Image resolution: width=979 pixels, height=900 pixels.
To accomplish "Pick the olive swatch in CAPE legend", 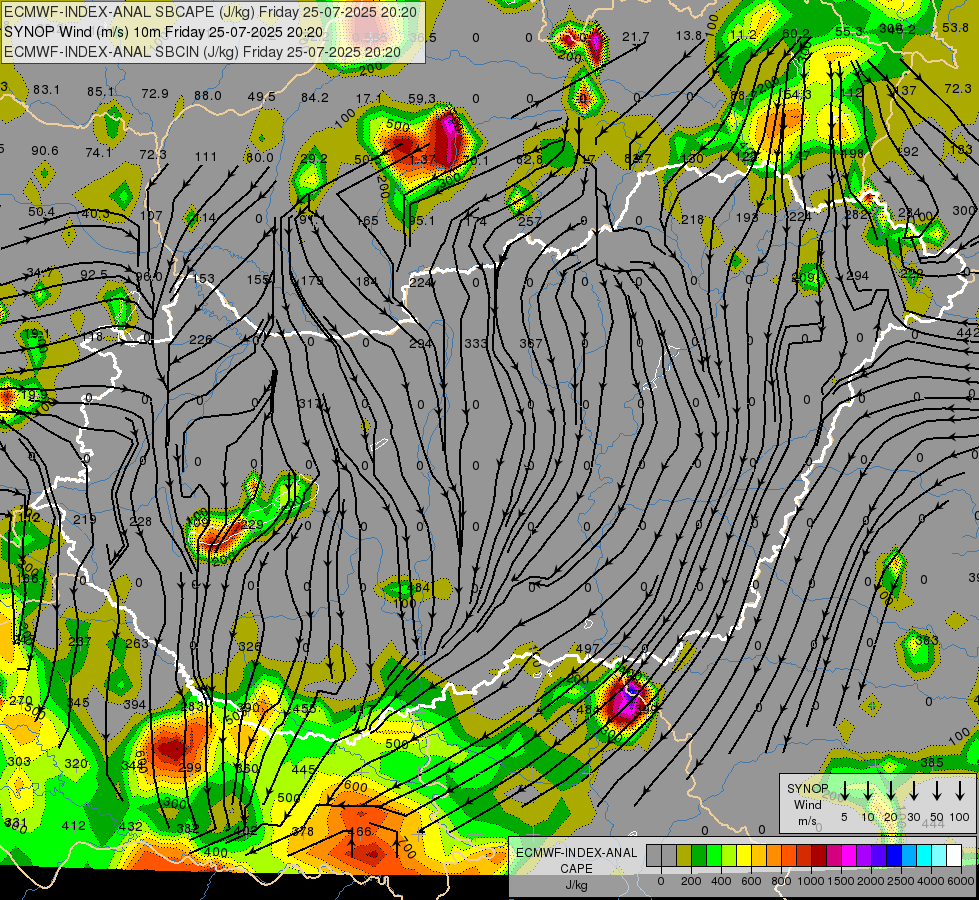I will coord(684,856).
